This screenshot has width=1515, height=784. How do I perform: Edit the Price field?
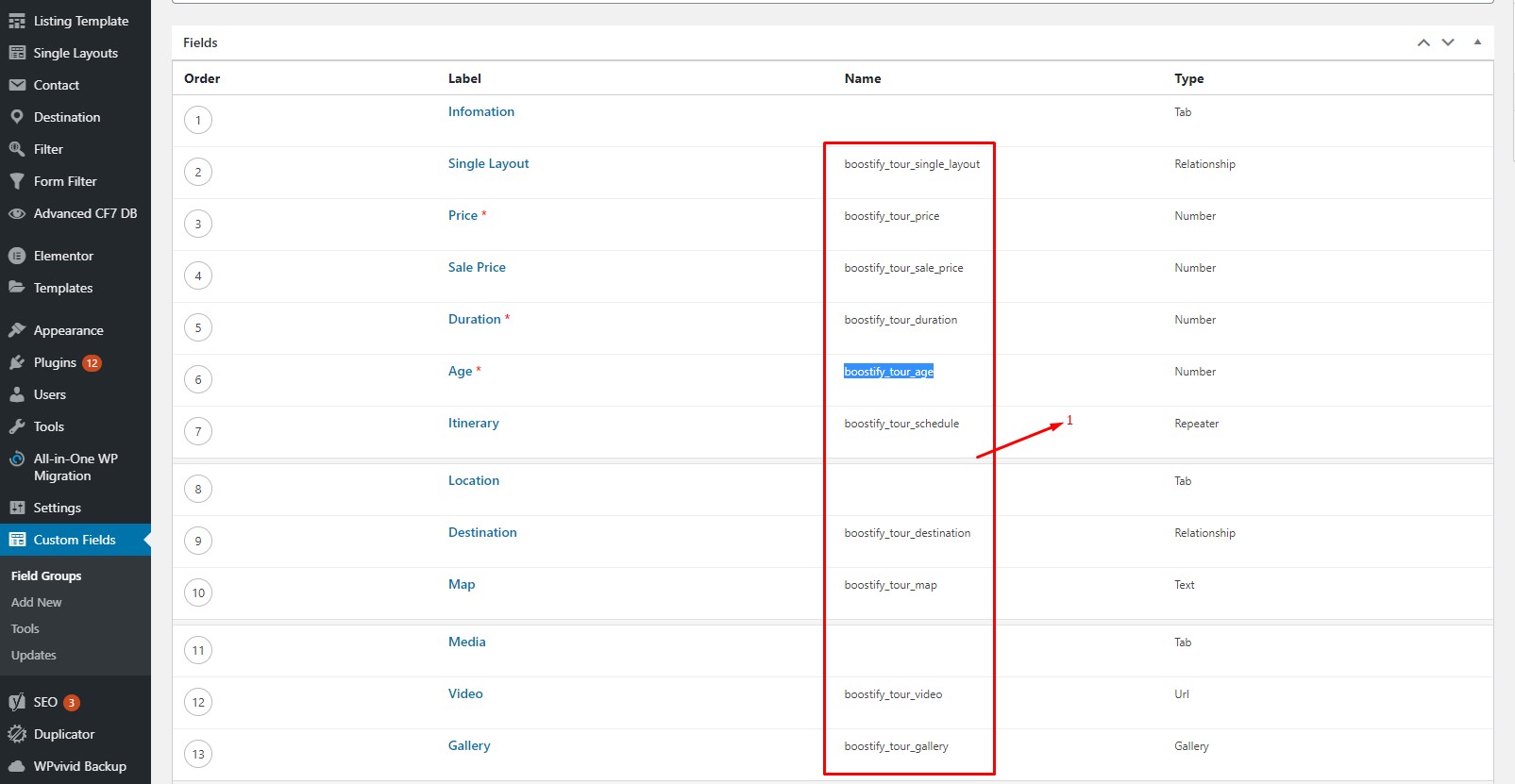coord(463,215)
